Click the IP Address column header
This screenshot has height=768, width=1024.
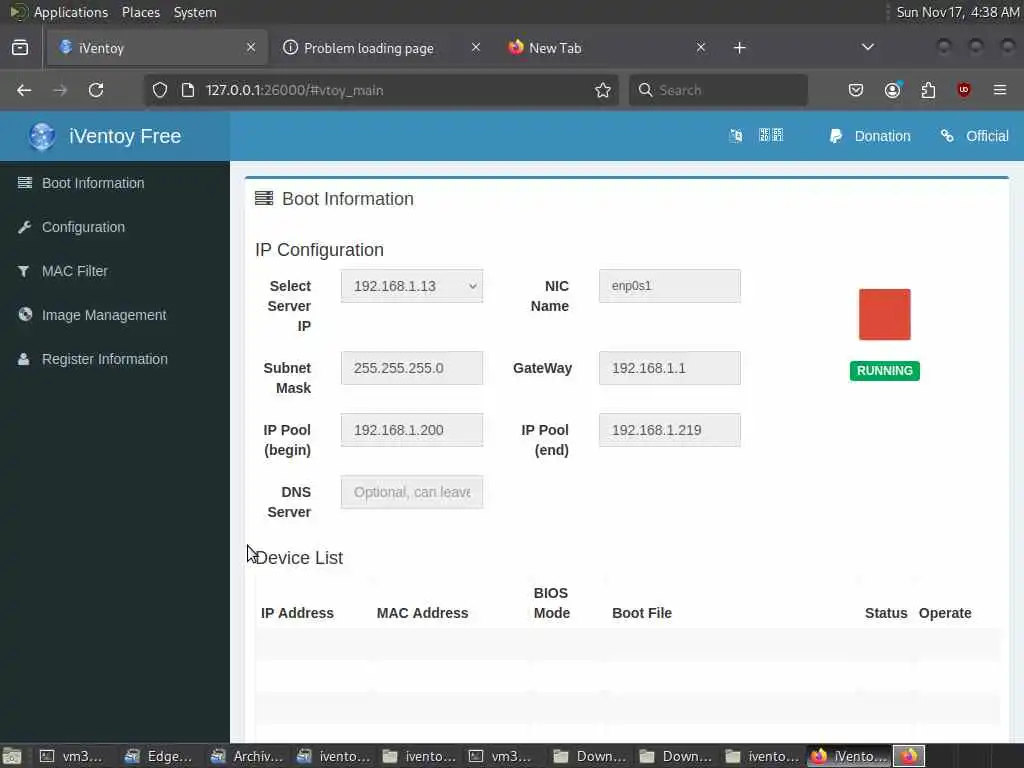(x=297, y=613)
